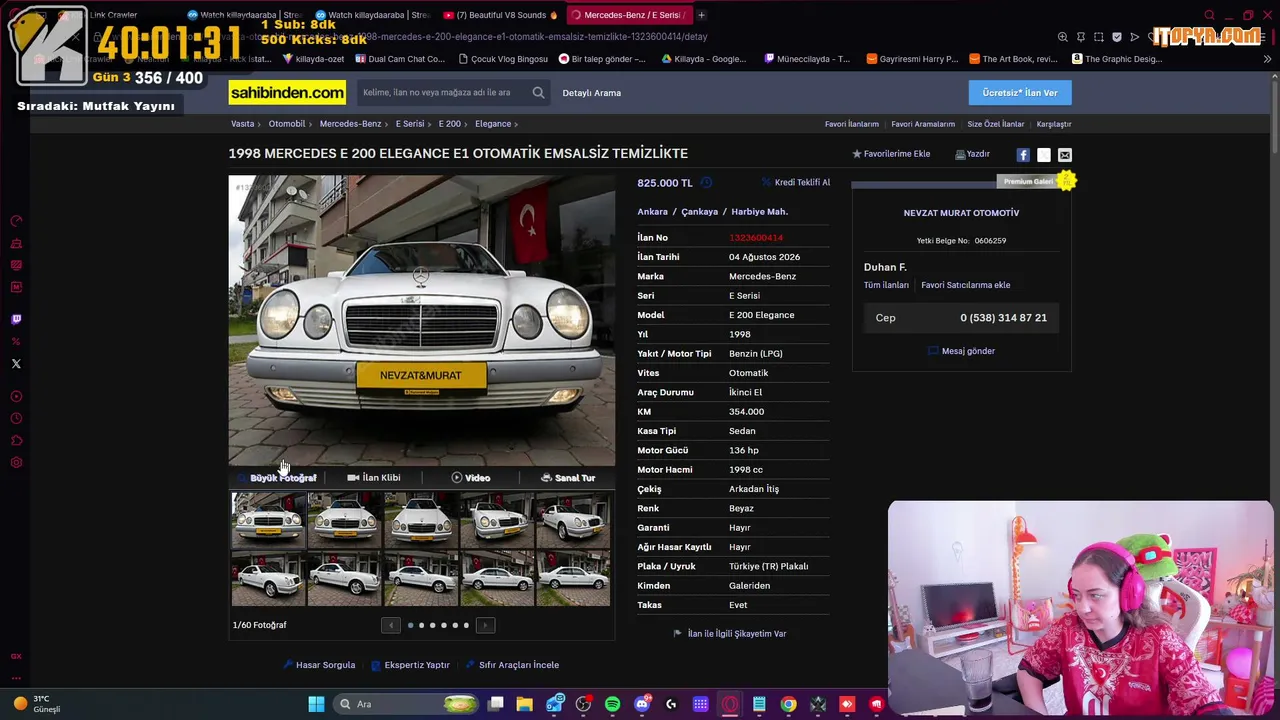Click the red listing number 1323600414
This screenshot has width=1280, height=720.
[x=756, y=238]
